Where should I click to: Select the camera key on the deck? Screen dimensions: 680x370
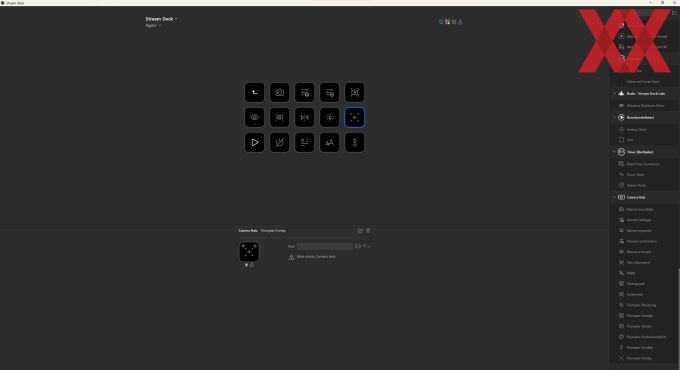click(280, 92)
